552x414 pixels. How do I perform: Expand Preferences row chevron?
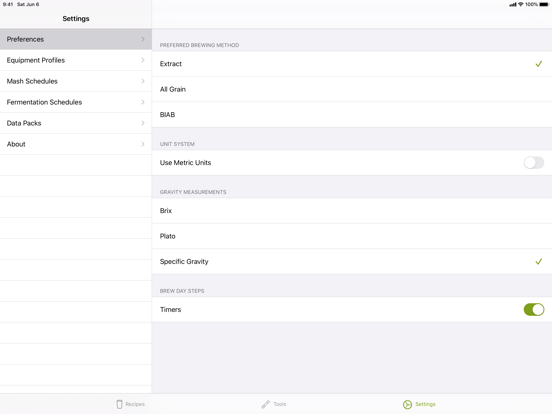coord(143,39)
